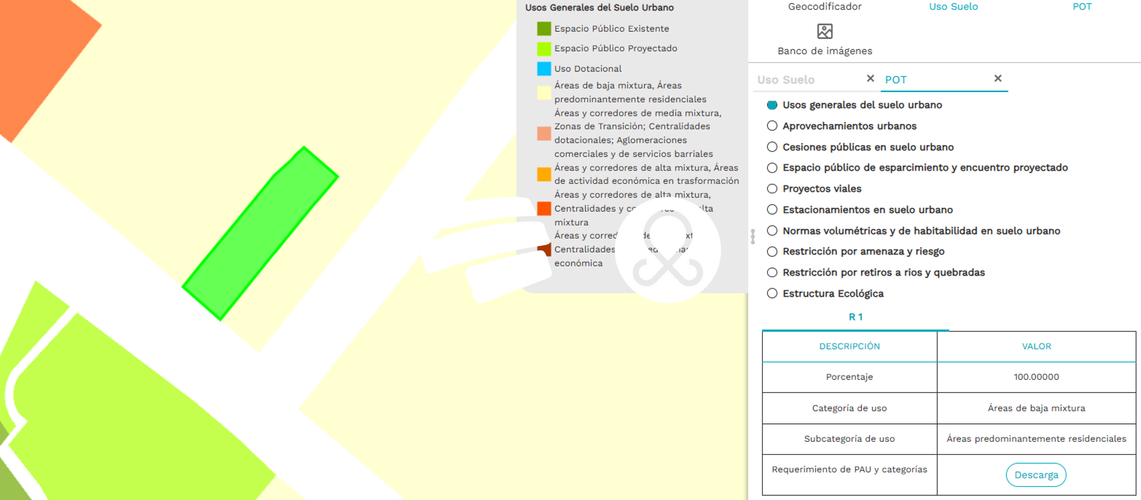The width and height of the screenshot is (1141, 500).
Task: Open the Geocodificador tool
Action: (824, 7)
